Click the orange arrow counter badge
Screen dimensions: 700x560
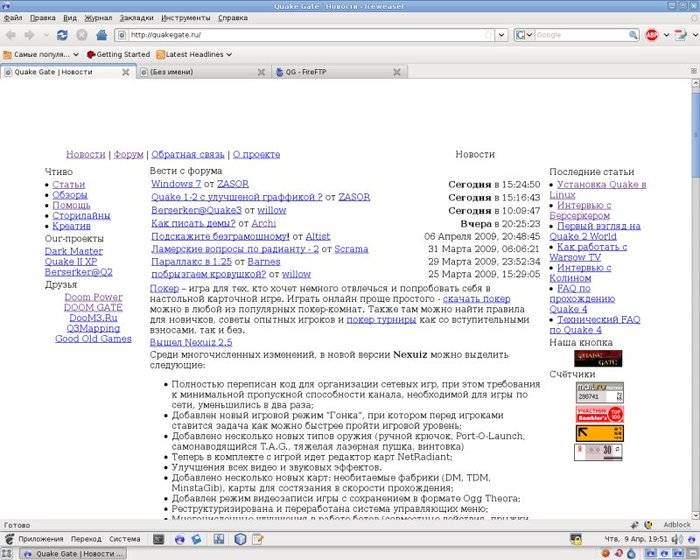point(600,433)
